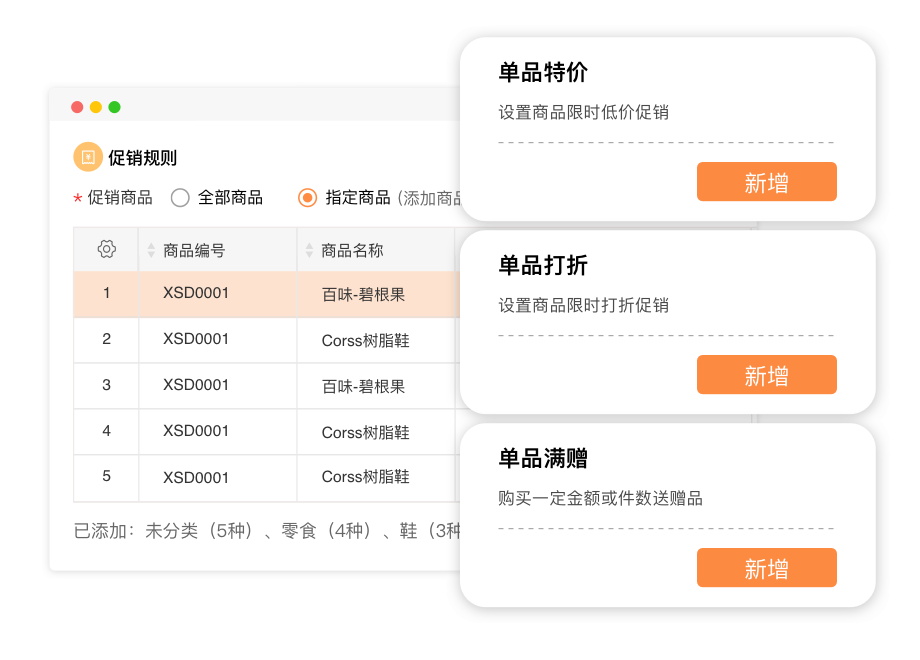Image resolution: width=920 pixels, height=660 pixels.
Task: Click Corss树脂鞋 name in row 5
Action: coord(365,478)
